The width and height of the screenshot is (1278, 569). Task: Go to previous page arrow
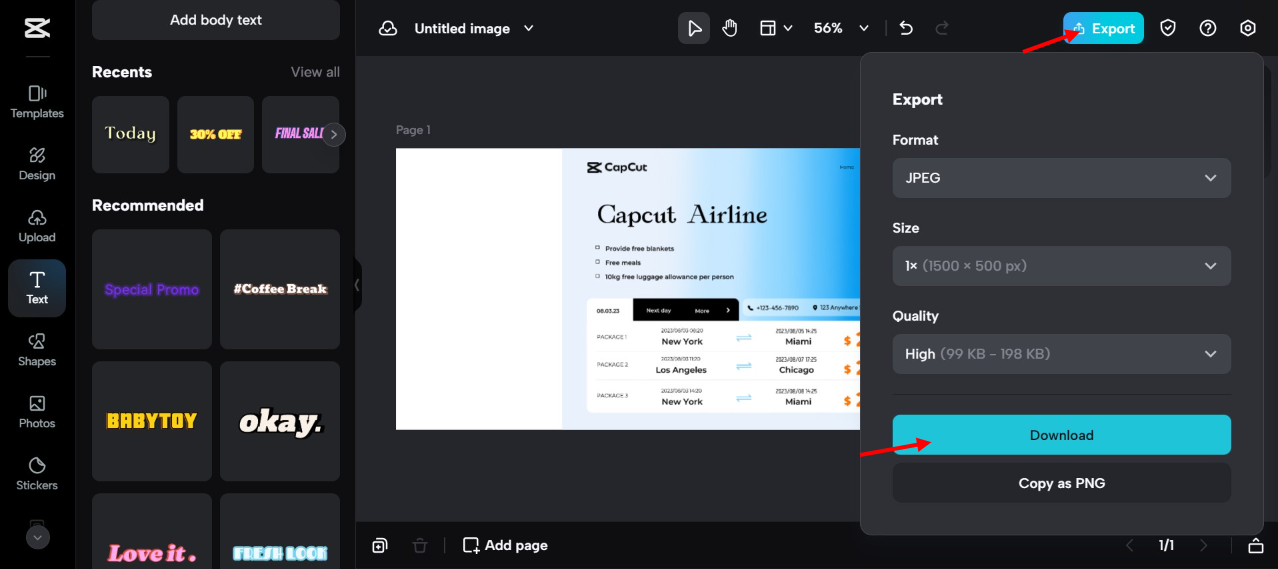pos(1130,545)
